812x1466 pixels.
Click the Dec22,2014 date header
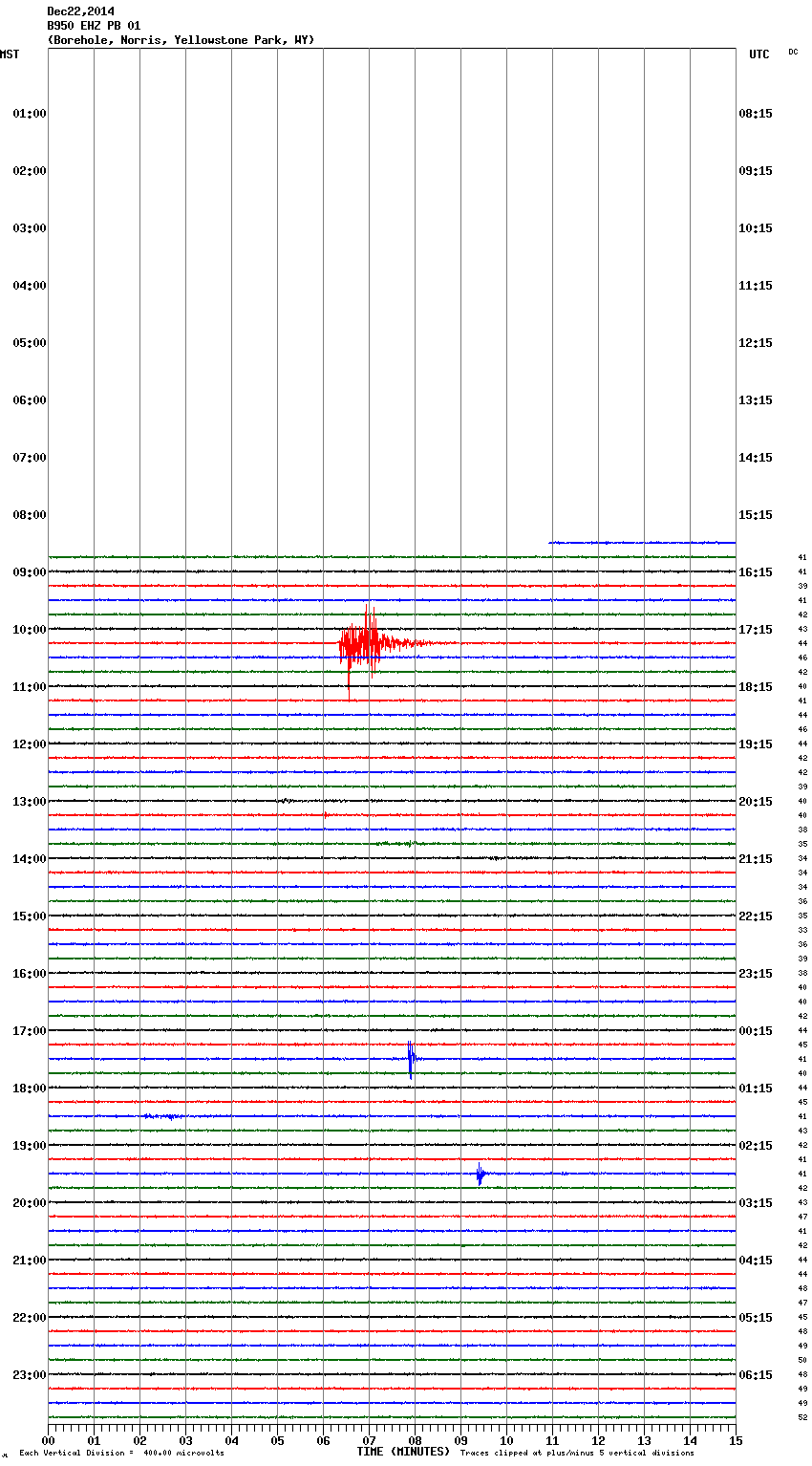coord(81,11)
